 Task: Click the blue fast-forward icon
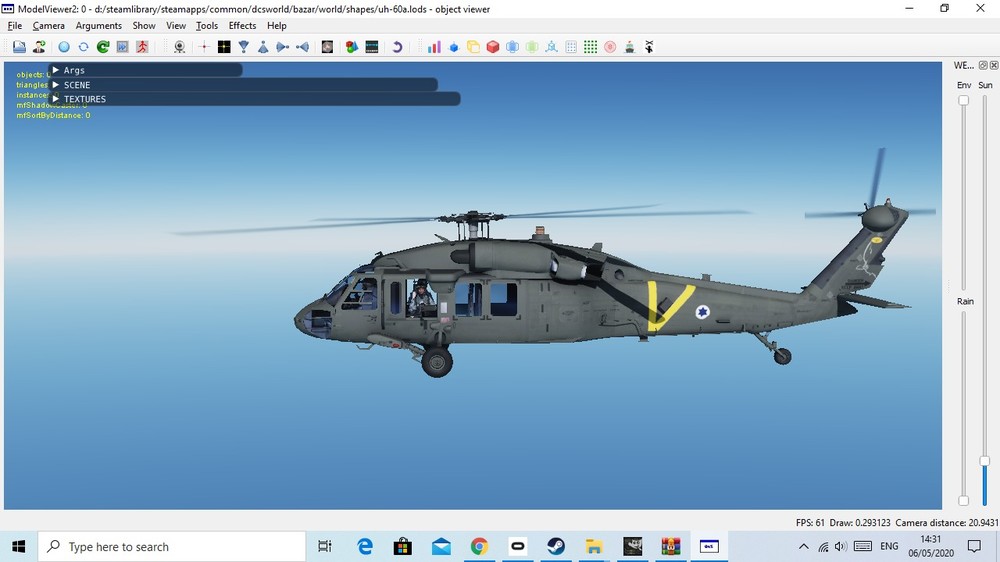122,47
